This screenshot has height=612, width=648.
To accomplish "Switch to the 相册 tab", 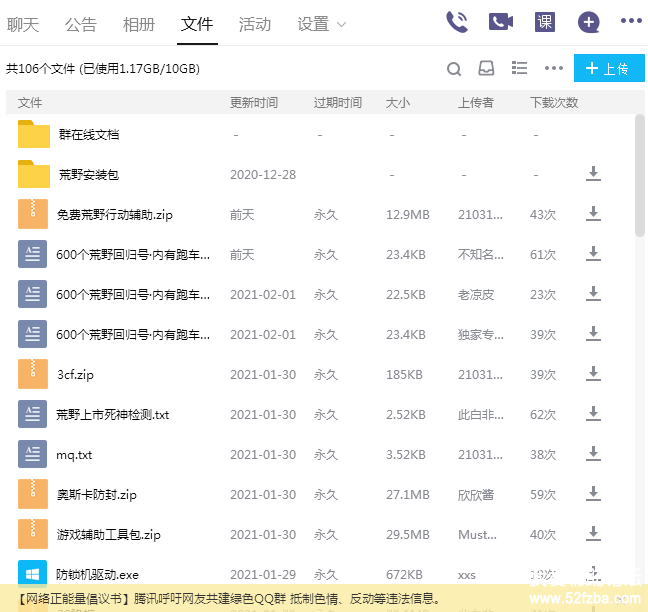I will [139, 24].
